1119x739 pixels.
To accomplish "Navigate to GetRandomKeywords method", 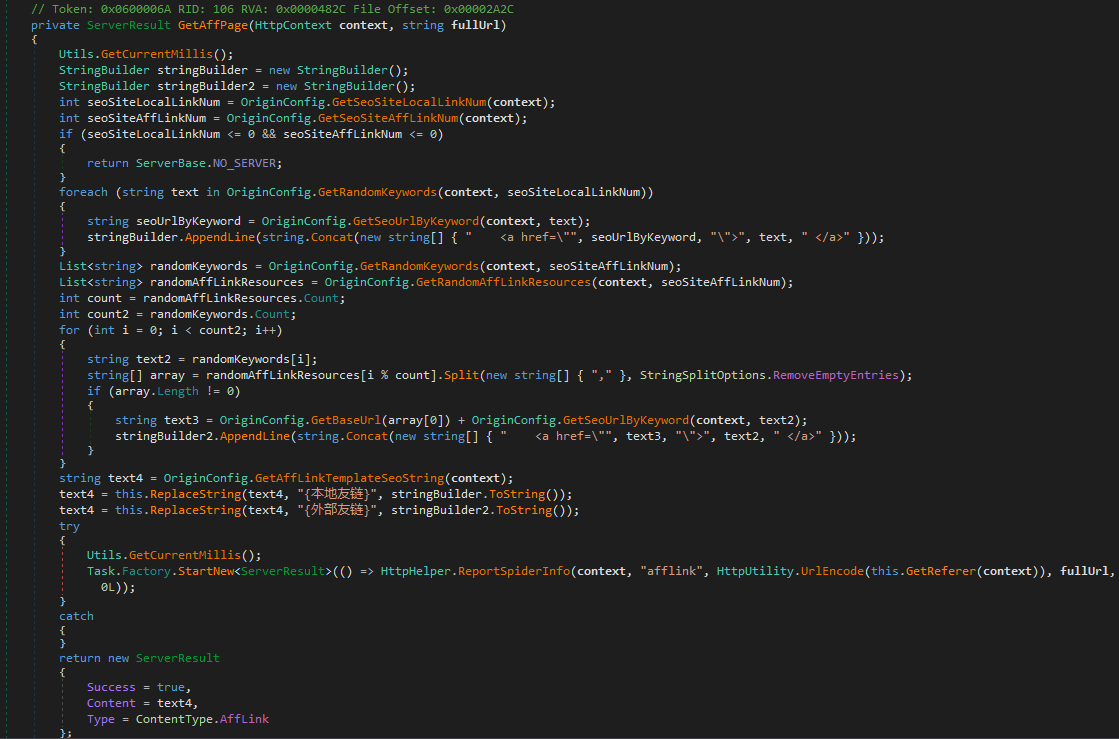I will click(x=378, y=190).
